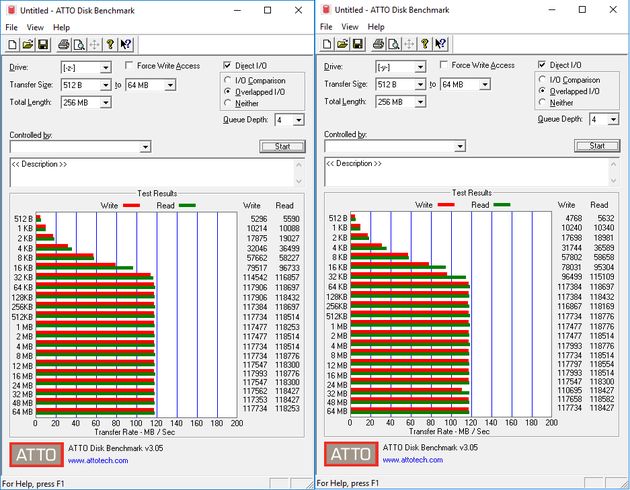Open View menu in right window
Image resolution: width=630 pixels, height=490 pixels.
coord(350,27)
